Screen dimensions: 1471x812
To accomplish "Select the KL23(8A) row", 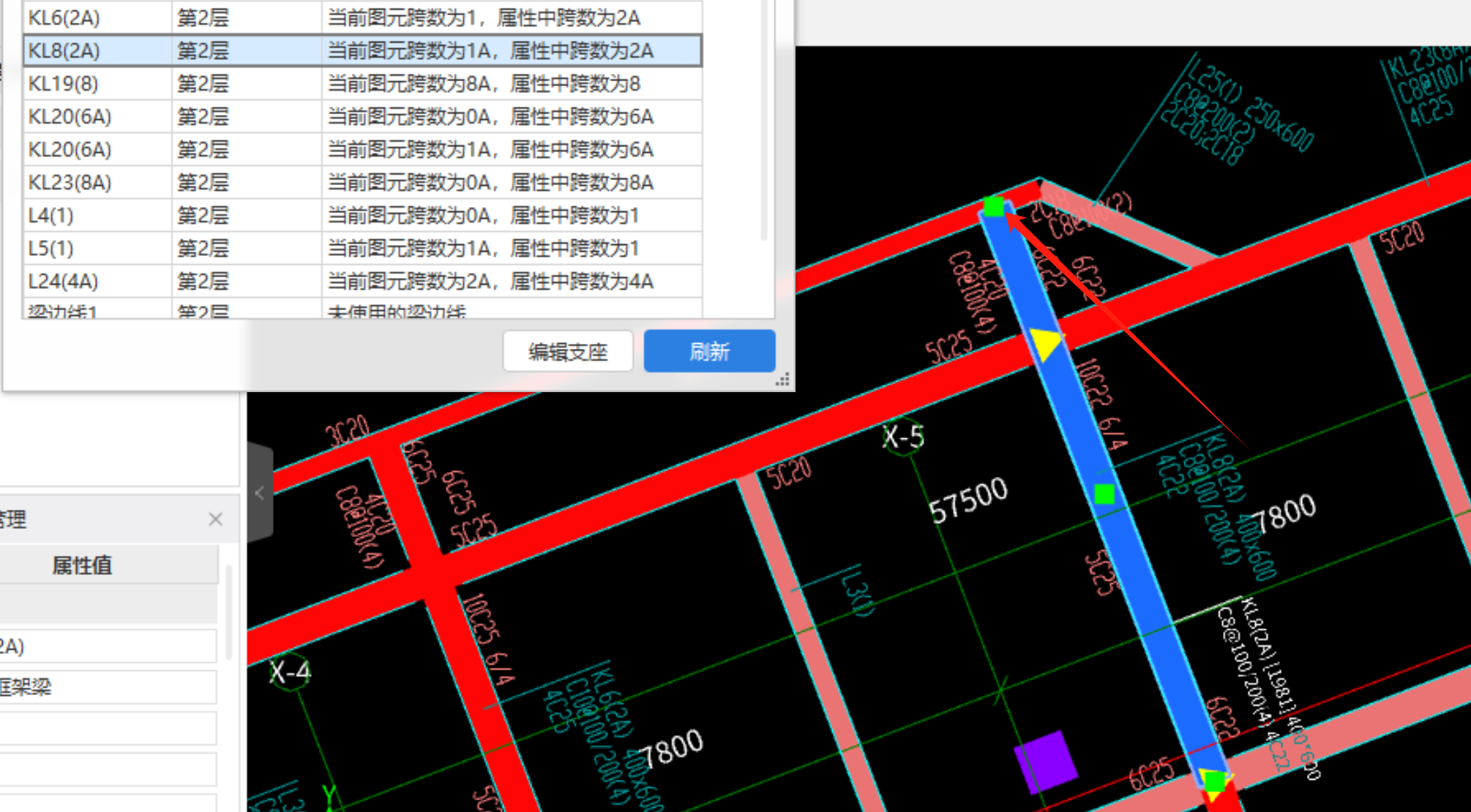I will tap(362, 182).
